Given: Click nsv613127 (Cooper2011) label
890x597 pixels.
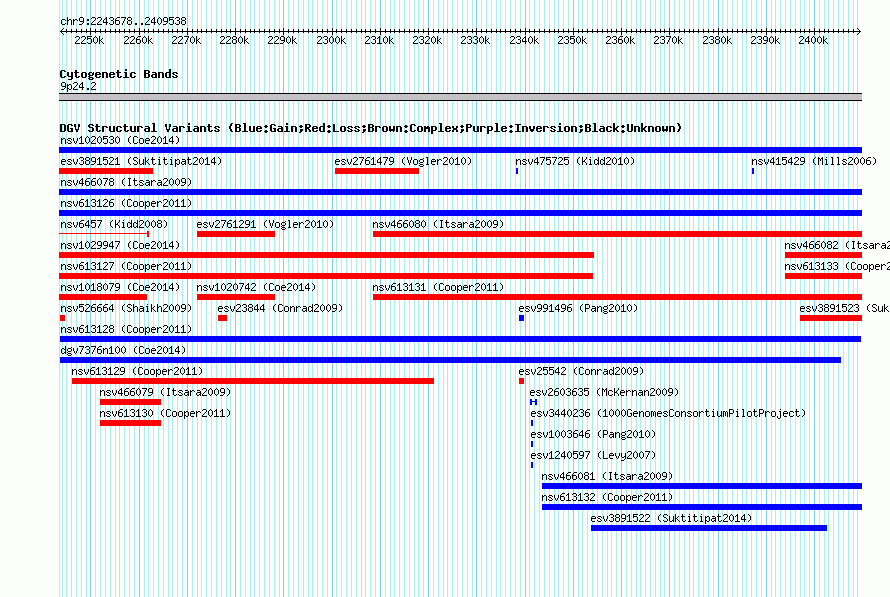Looking at the screenshot, I should pyautogui.click(x=126, y=266).
